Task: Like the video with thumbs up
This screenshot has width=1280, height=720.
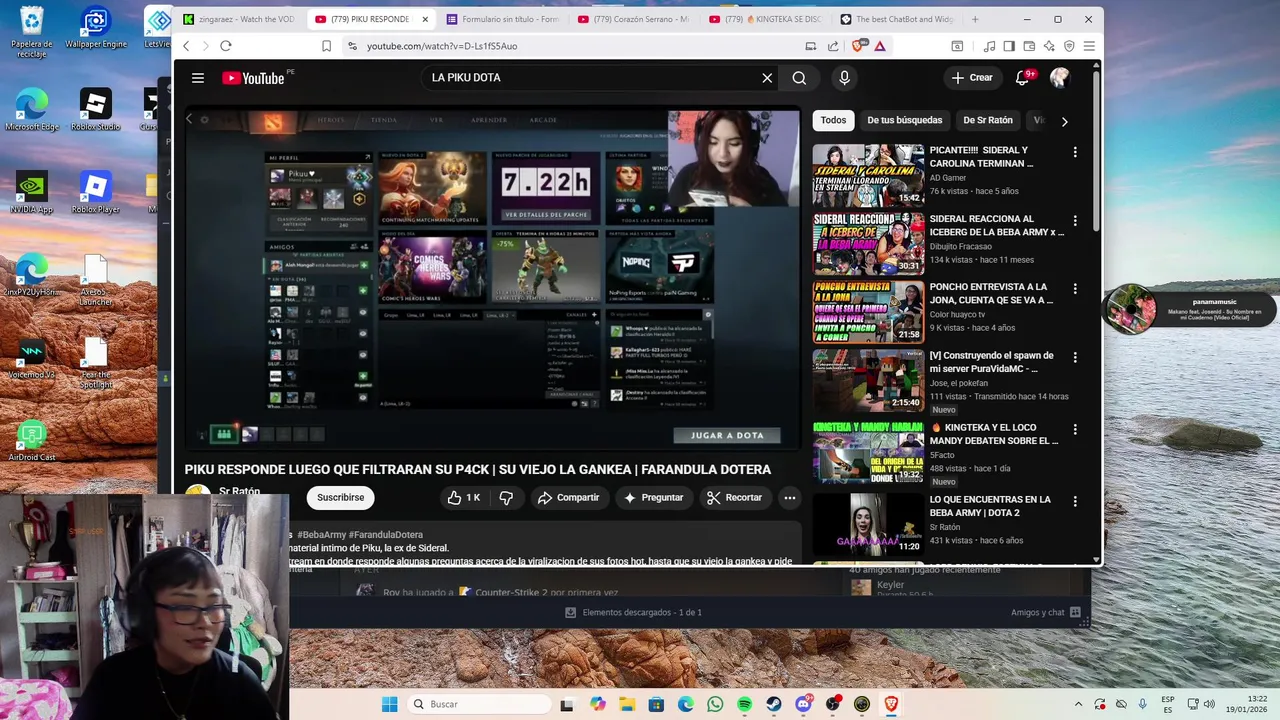Action: tap(464, 498)
